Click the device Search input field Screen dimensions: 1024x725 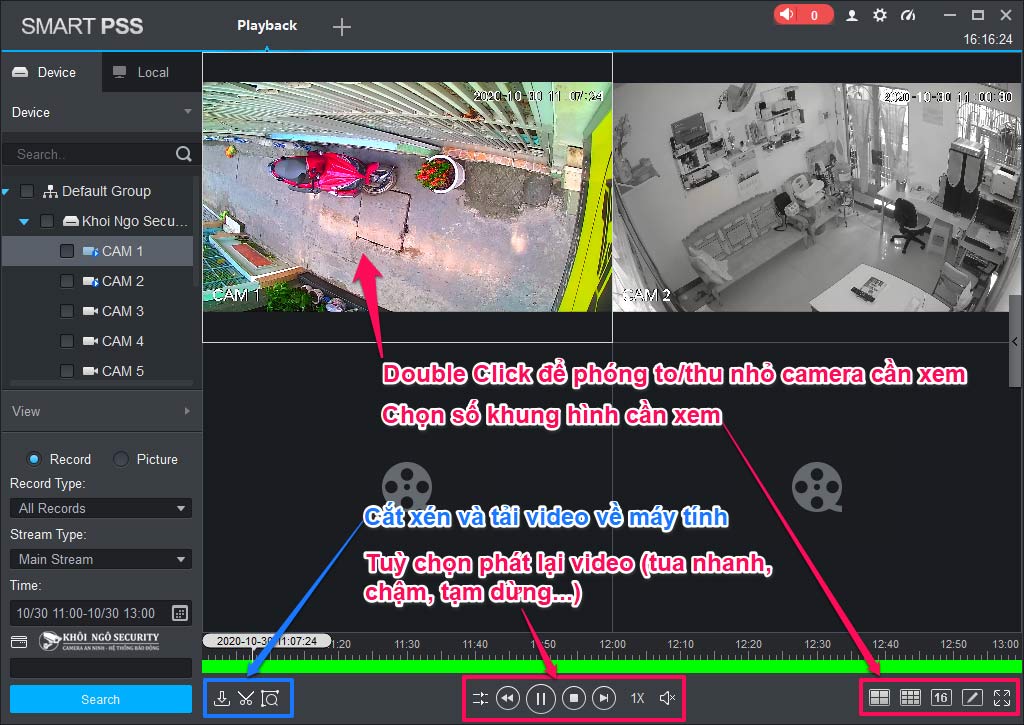point(92,154)
